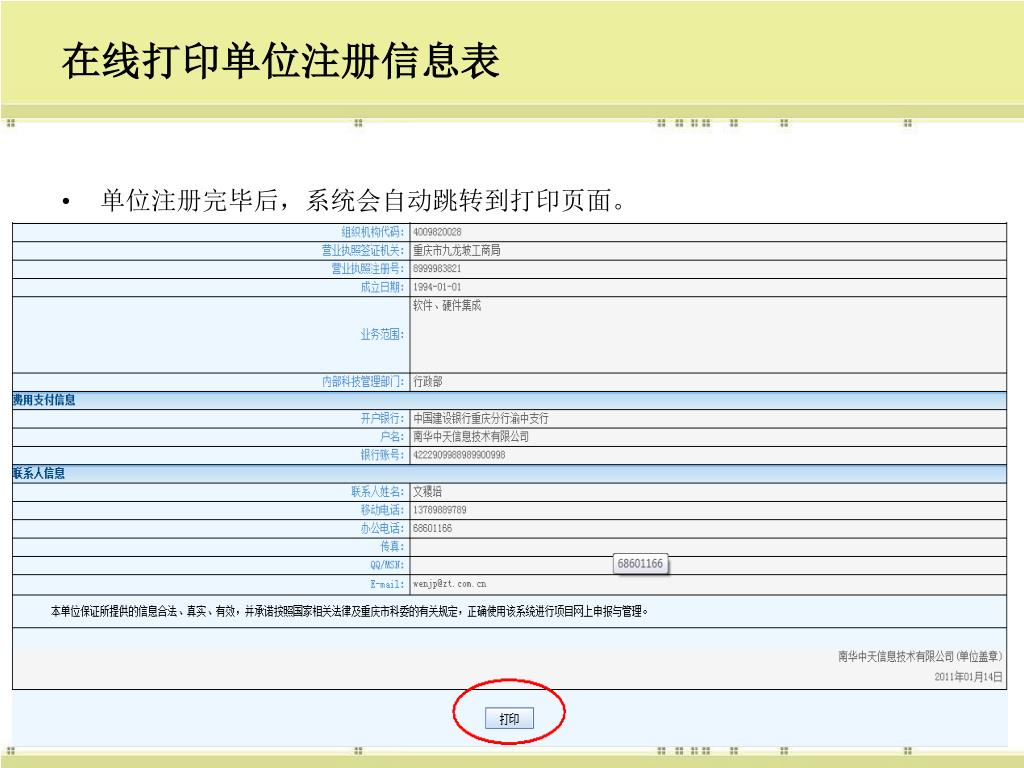1024x768 pixels.
Task: Click the declaration text starting with 本单位保证
Action: [350, 611]
